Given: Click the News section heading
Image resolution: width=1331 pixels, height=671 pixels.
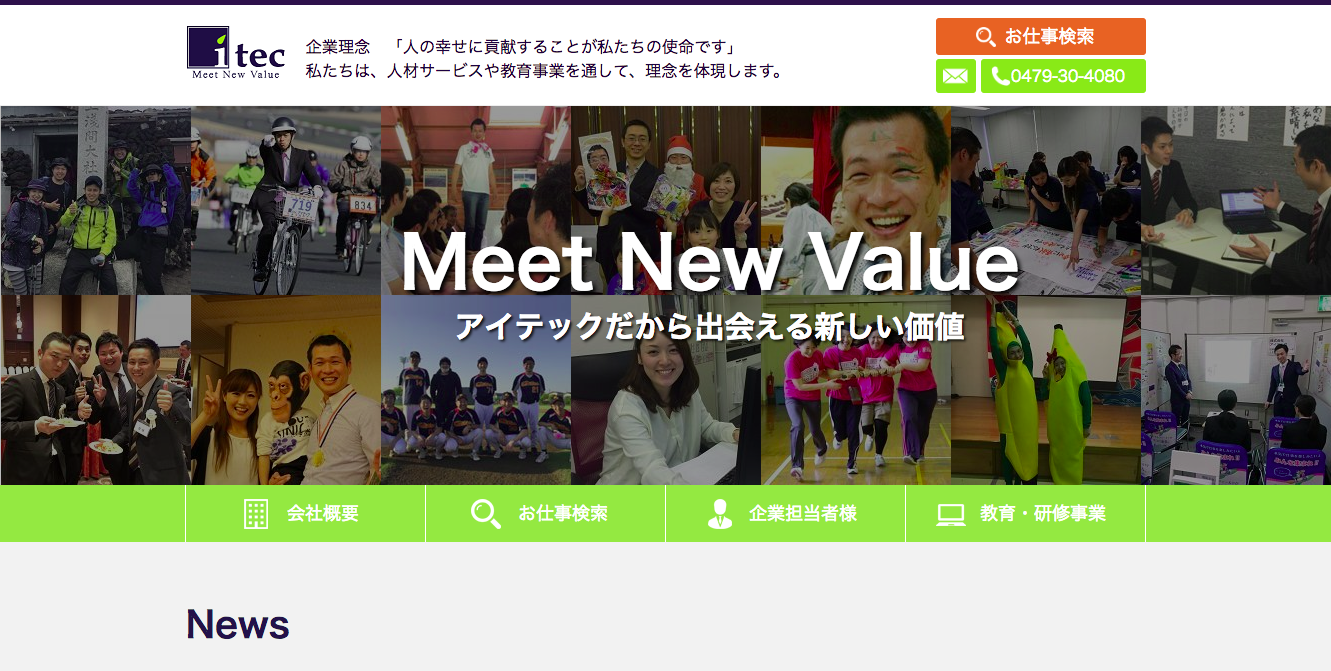Looking at the screenshot, I should click(x=238, y=624).
